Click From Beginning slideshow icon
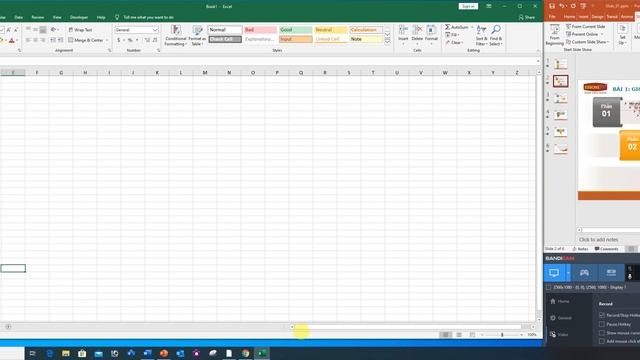This screenshot has width=640, height=360. pos(555,30)
